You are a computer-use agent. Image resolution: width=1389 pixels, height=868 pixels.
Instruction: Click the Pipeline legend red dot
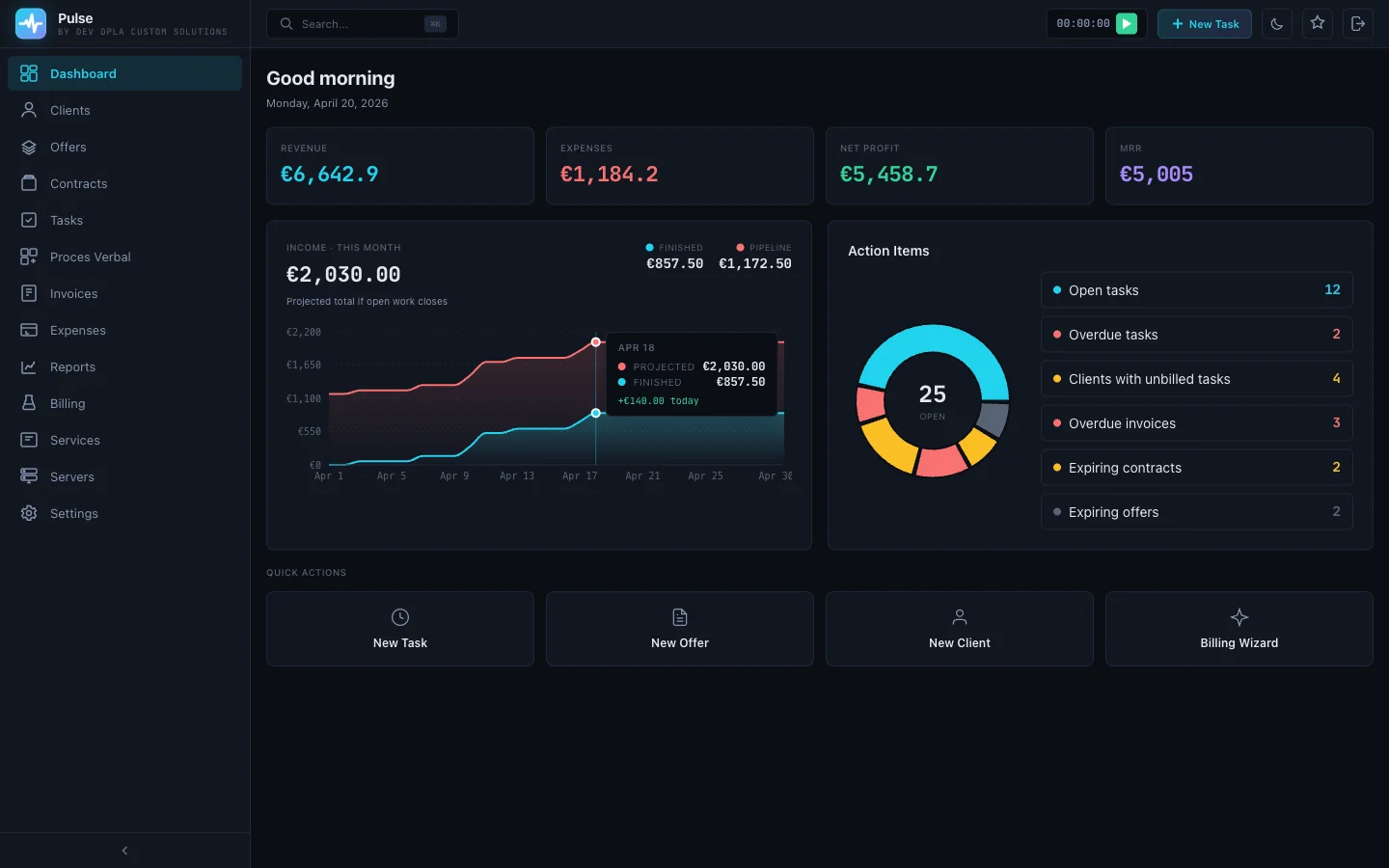(x=740, y=248)
